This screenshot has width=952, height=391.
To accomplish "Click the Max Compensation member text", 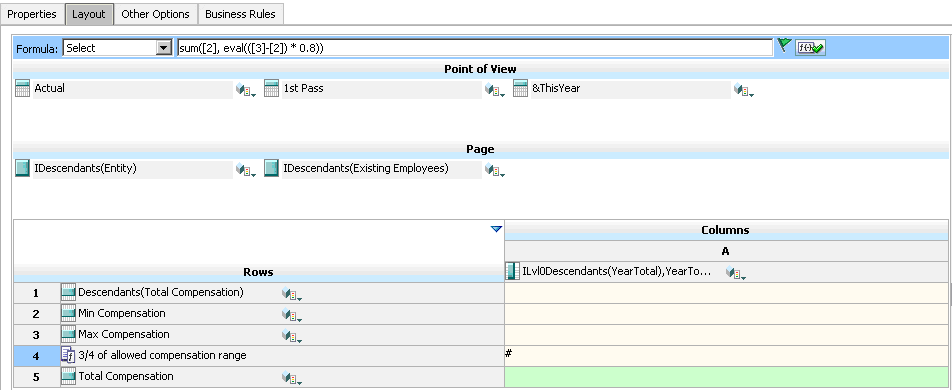I will click(124, 334).
